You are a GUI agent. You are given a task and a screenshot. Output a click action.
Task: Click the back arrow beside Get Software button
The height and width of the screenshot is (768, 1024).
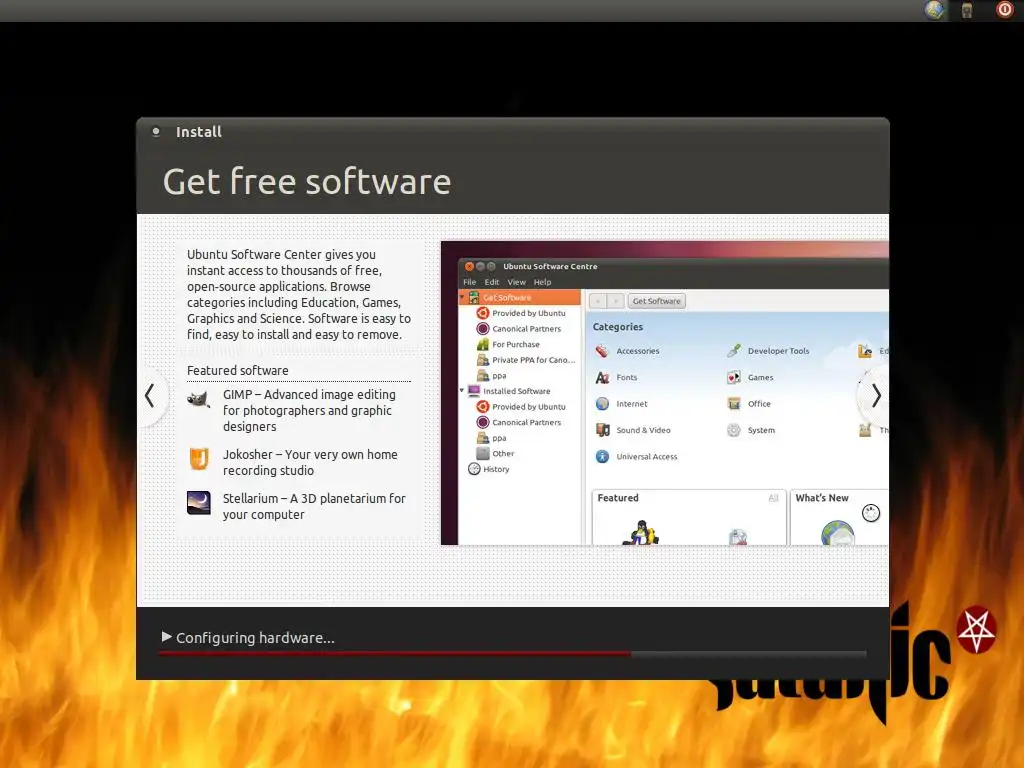click(598, 301)
